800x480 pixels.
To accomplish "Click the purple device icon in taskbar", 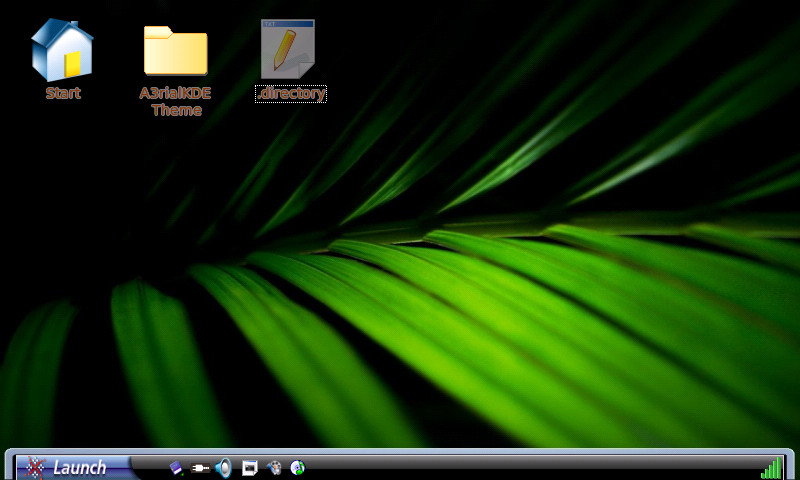I will point(177,467).
